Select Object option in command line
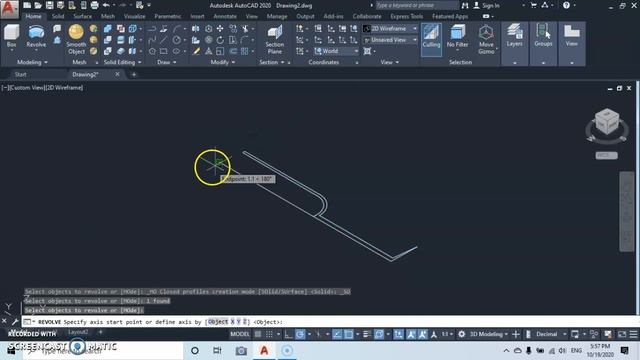This screenshot has width=640, height=360. pos(218,322)
